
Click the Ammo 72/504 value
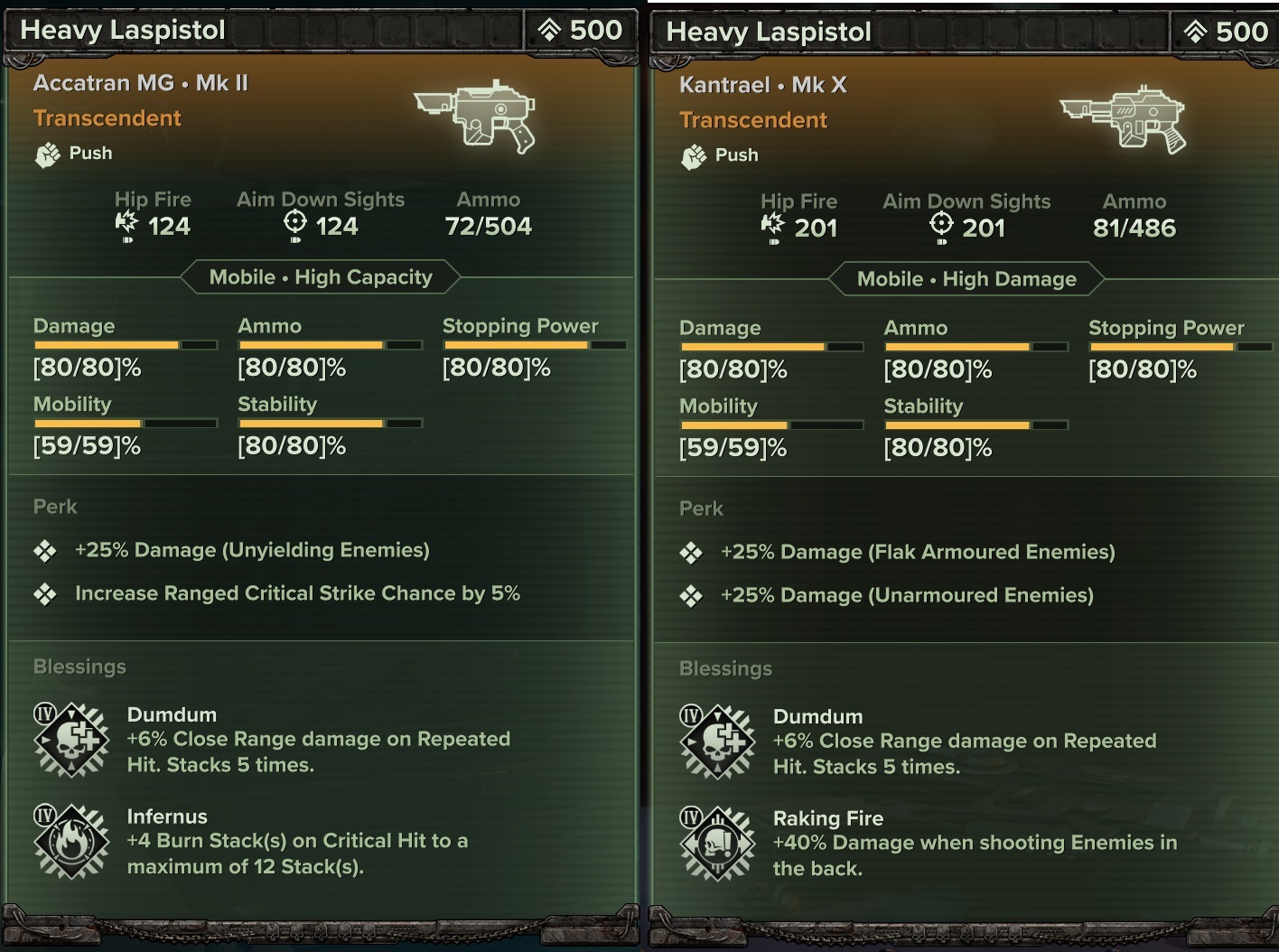(x=488, y=226)
